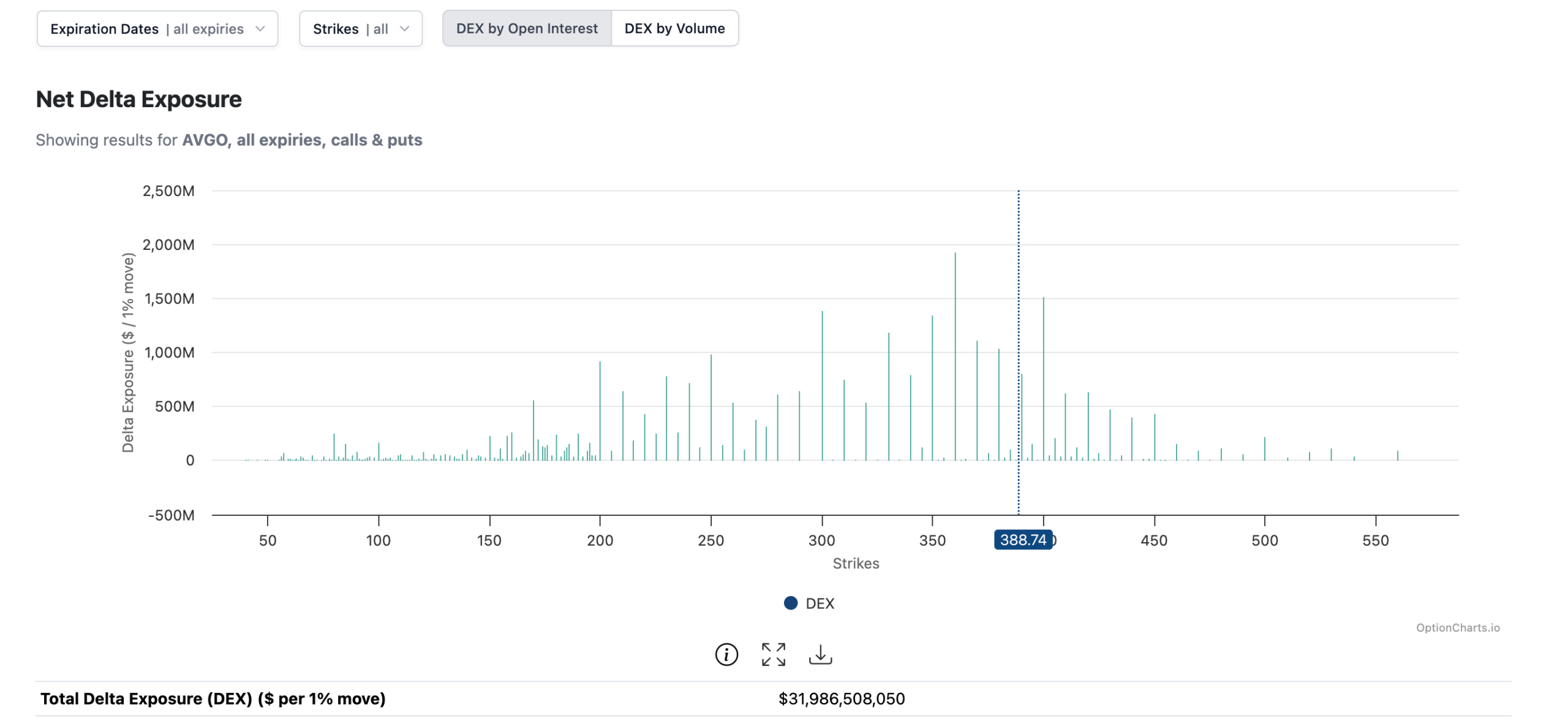Viewport: 1568px width, 721px height.
Task: Toggle the DEX series legend label
Action: pos(820,603)
